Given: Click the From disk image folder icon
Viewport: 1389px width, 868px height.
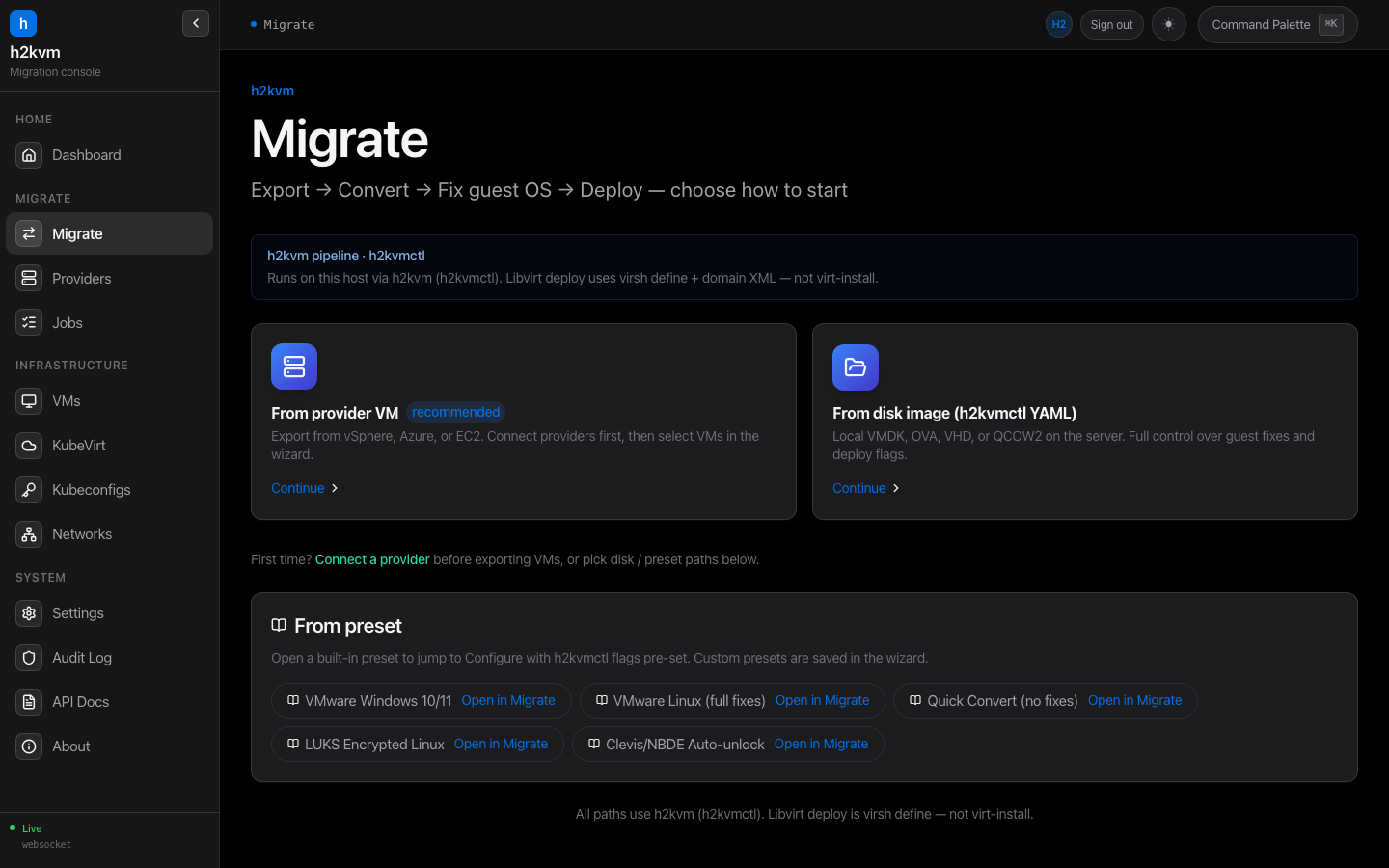Looking at the screenshot, I should pyautogui.click(x=856, y=367).
